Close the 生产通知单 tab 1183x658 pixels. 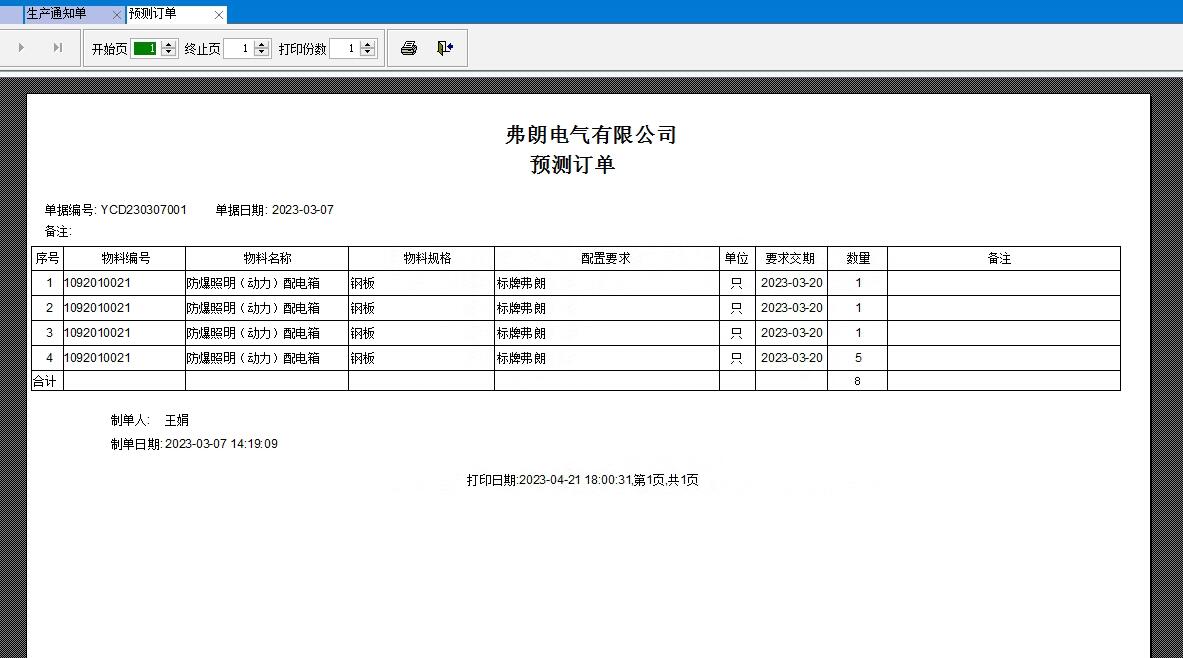[x=117, y=14]
